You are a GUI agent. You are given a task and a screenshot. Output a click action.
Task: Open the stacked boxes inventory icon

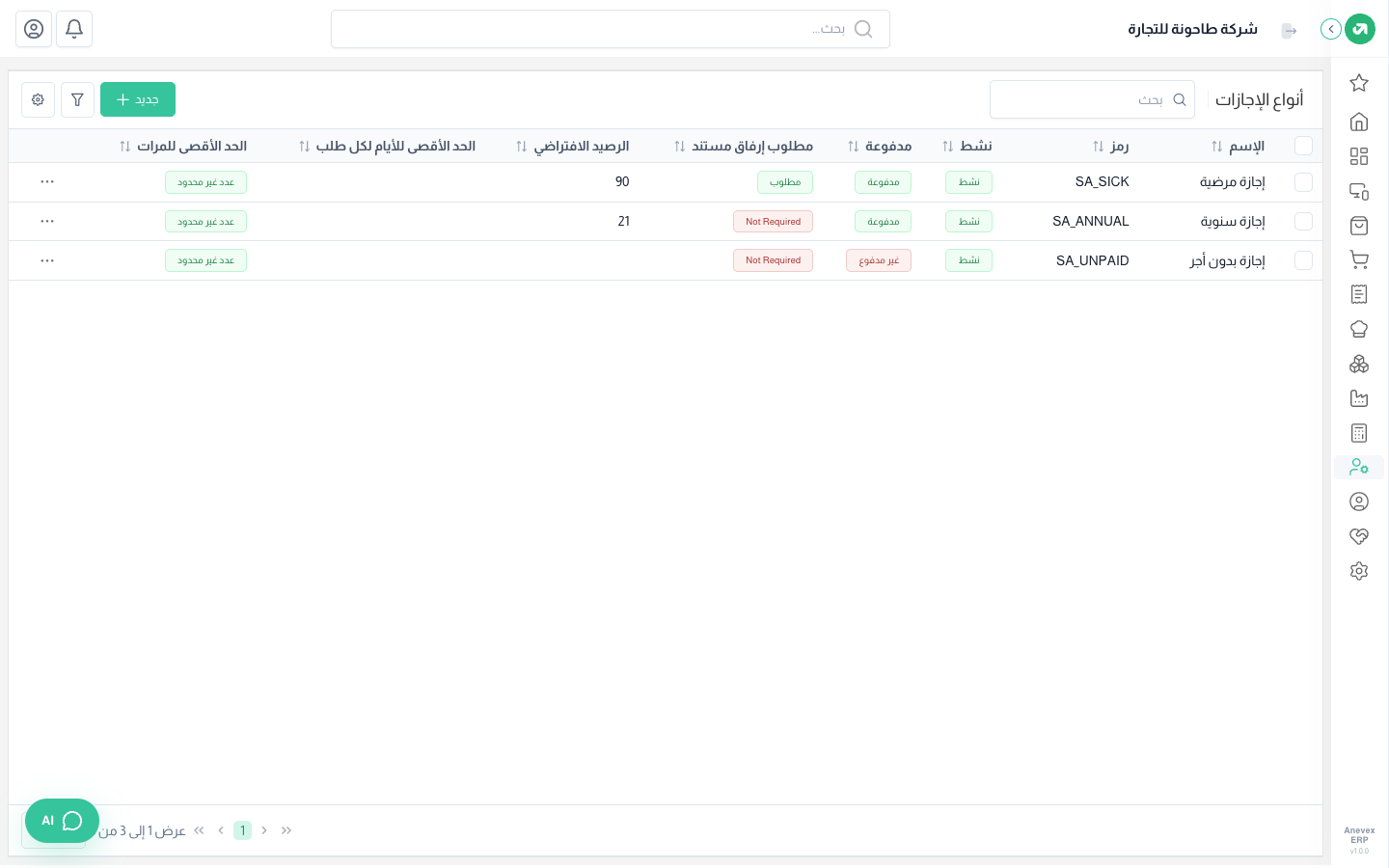pos(1359,364)
